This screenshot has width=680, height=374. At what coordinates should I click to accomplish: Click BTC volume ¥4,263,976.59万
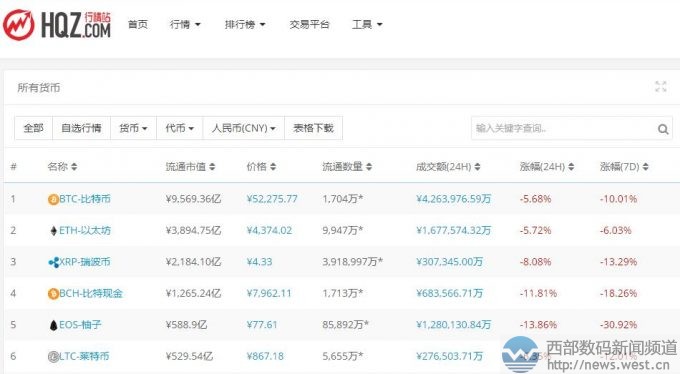tap(454, 199)
